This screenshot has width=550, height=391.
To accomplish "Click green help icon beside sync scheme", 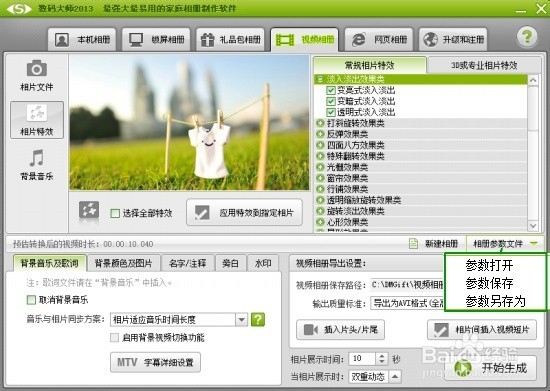I will [258, 319].
